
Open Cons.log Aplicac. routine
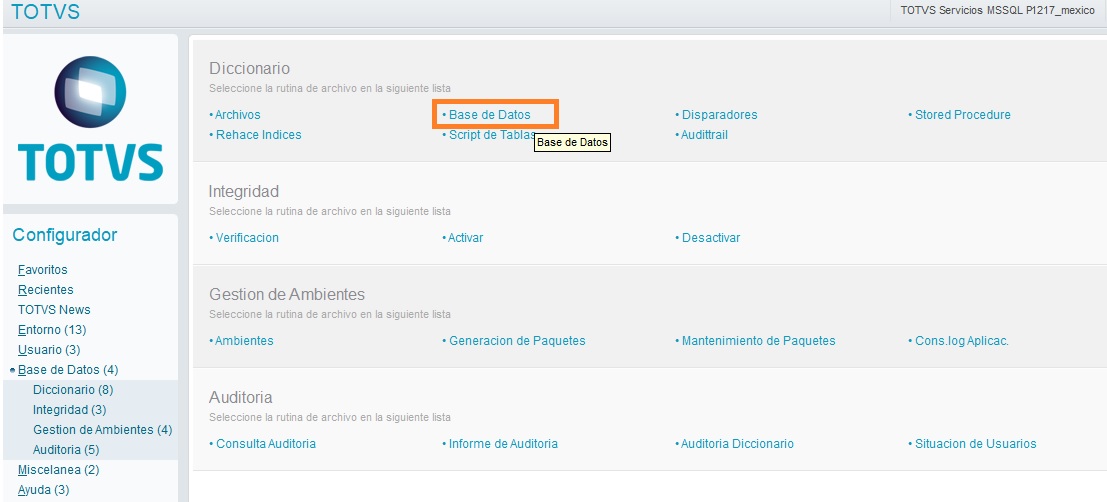point(962,340)
